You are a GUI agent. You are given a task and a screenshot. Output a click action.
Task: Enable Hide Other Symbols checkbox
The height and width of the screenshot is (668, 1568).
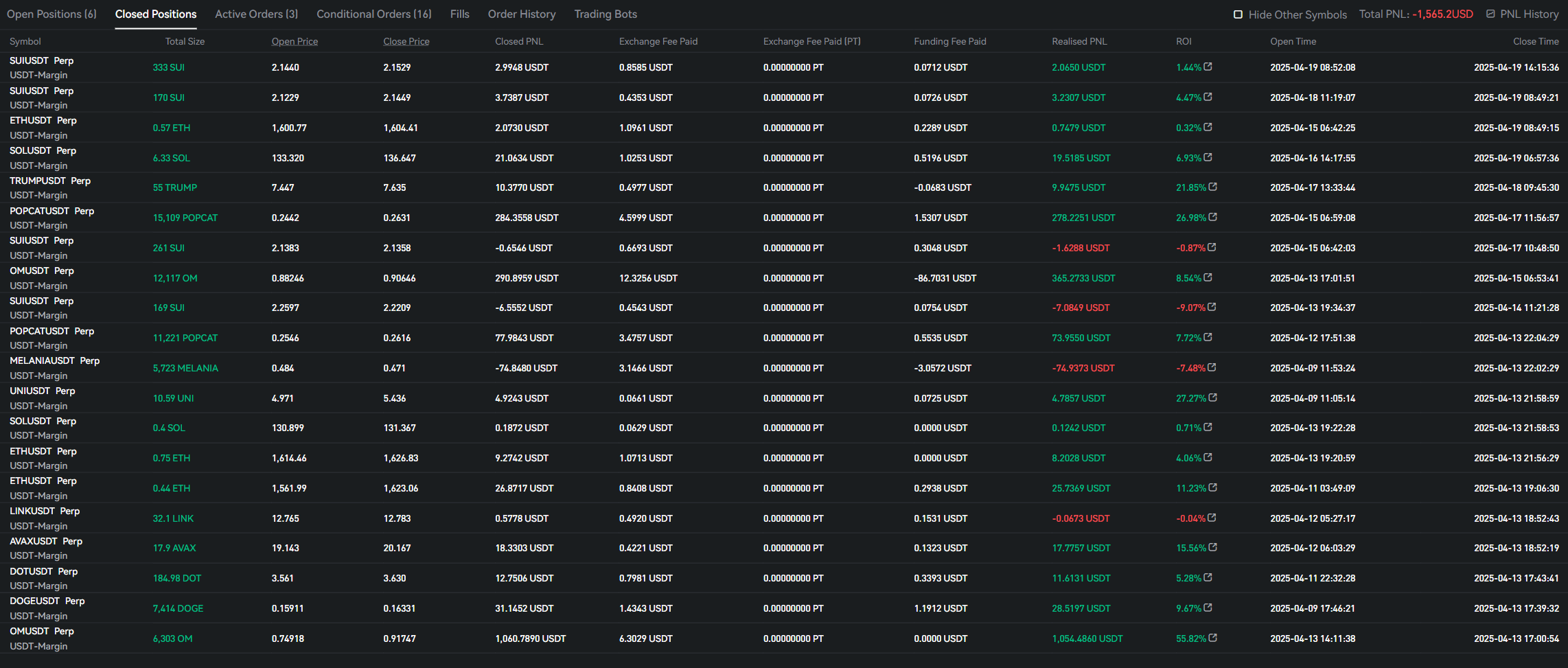1238,14
